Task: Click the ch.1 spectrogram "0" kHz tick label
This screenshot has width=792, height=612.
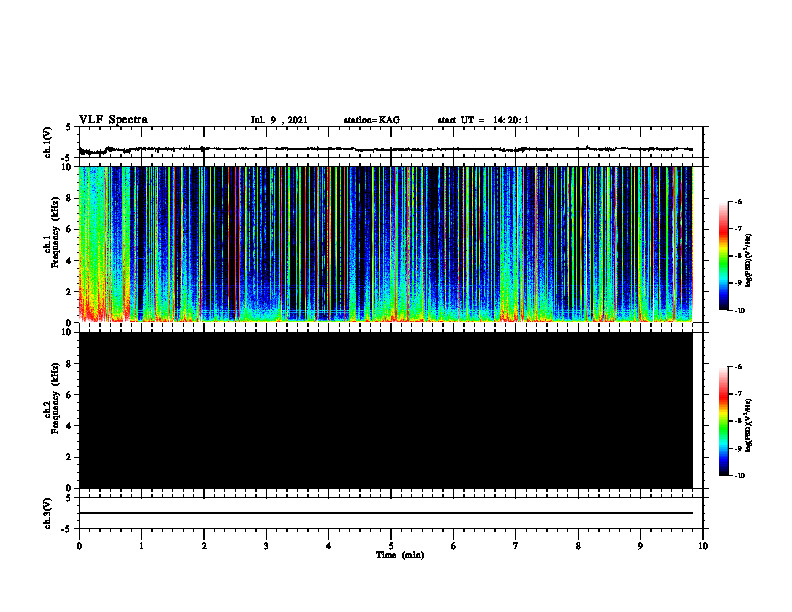Action: pyautogui.click(x=71, y=323)
